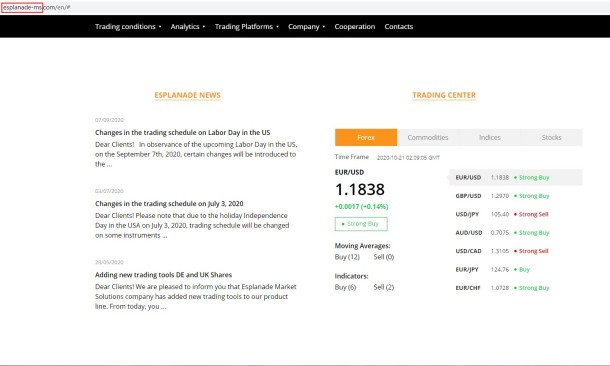Viewport: 610px width, 366px height.
Task: Click the Esplanade Market Solutions excerpt text
Action: [x=196, y=296]
